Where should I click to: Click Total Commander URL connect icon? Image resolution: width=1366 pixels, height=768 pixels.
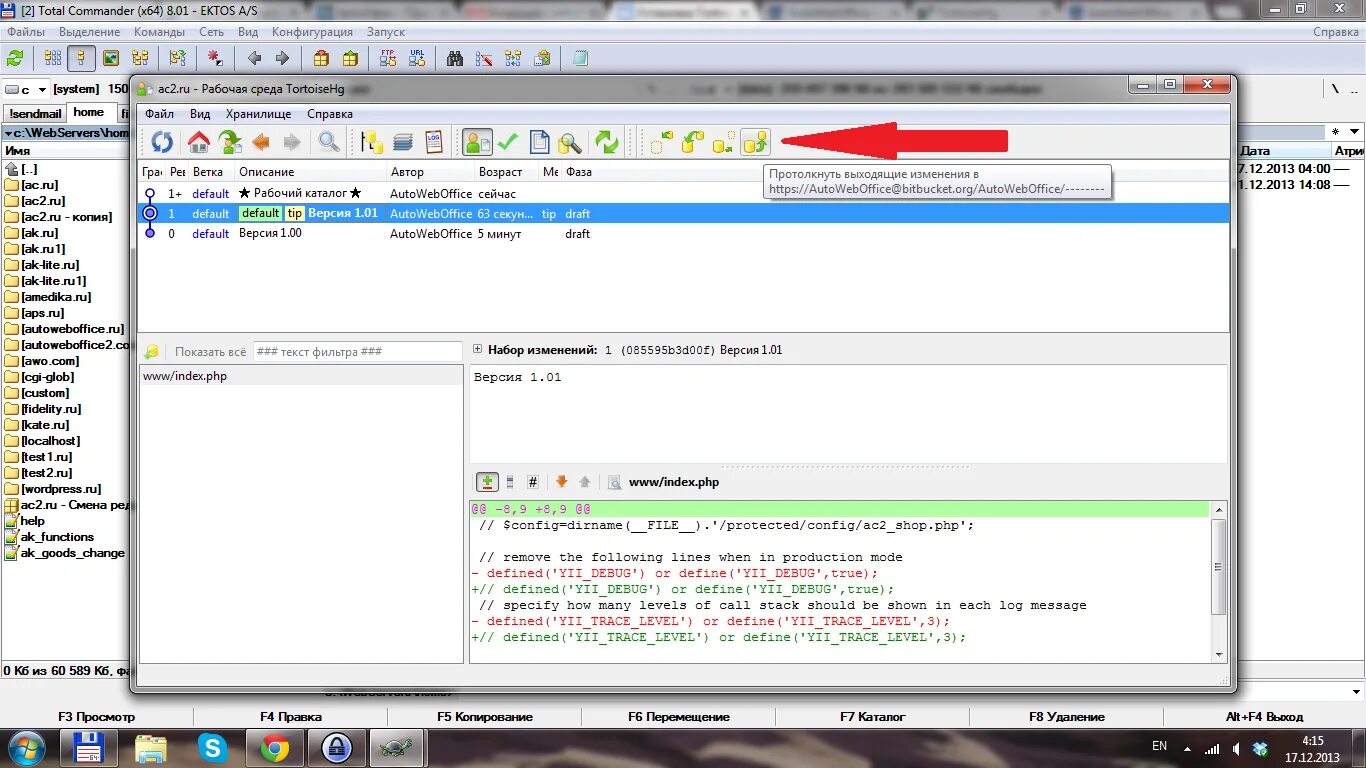417,58
